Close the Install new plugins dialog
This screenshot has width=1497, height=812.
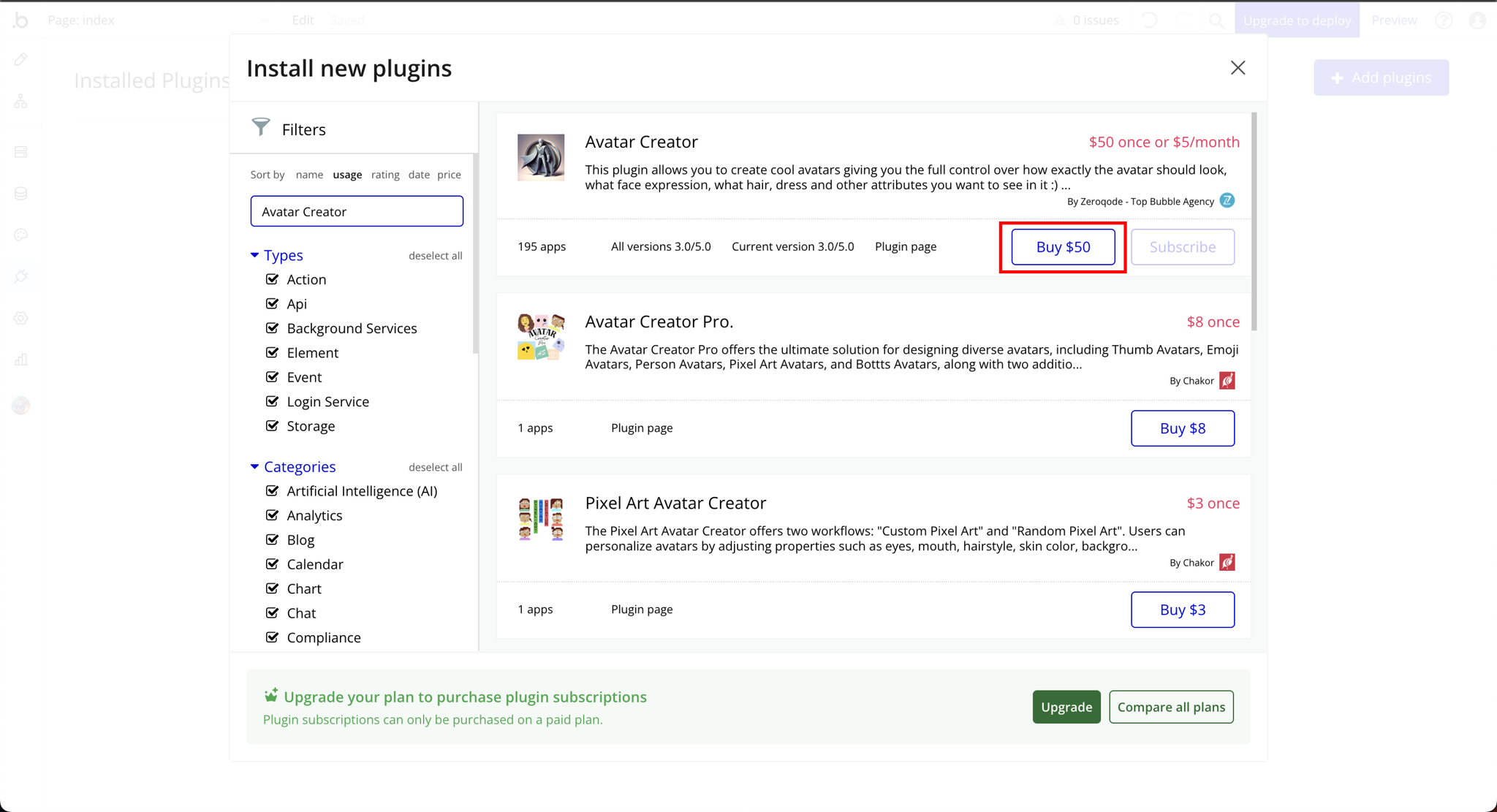1238,68
